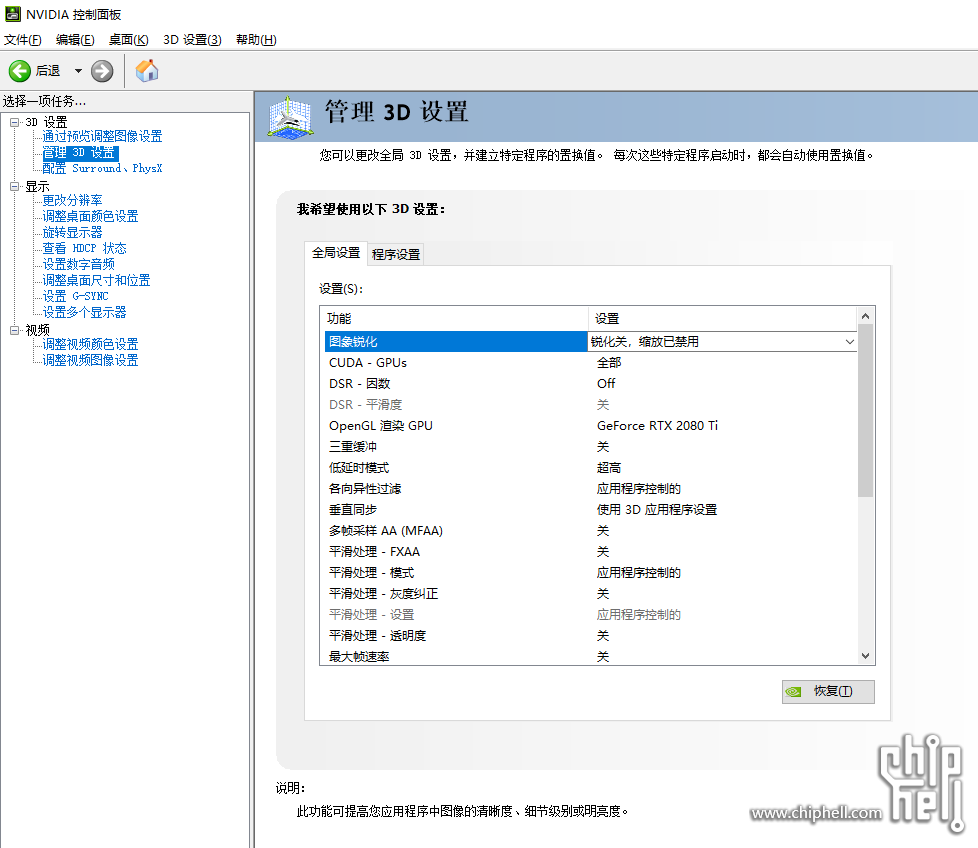Viewport: 978px width, 848px height.
Task: Collapse the 视频 tree node
Action: tap(14, 330)
